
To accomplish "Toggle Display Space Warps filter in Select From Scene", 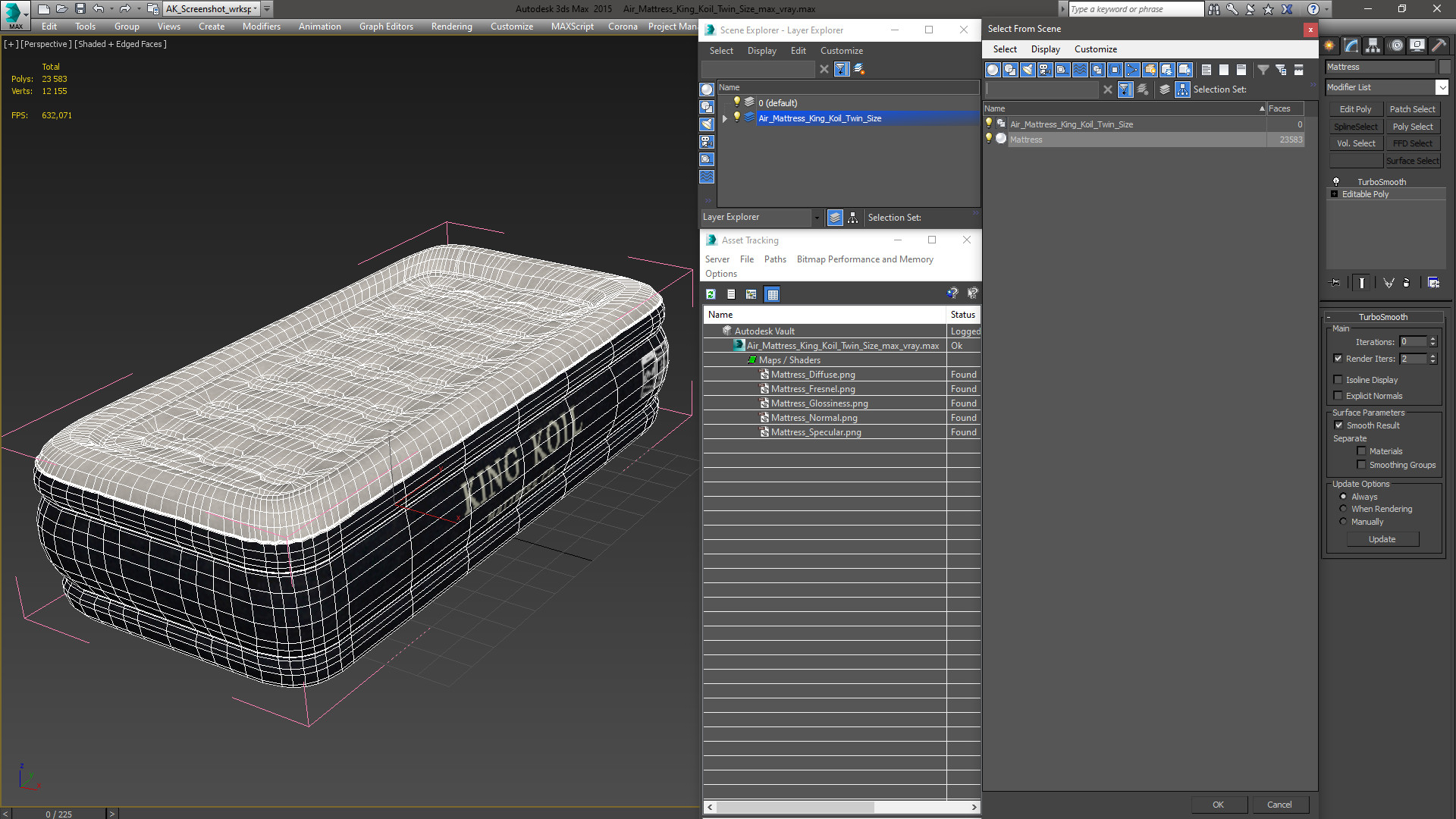I will (x=1080, y=70).
